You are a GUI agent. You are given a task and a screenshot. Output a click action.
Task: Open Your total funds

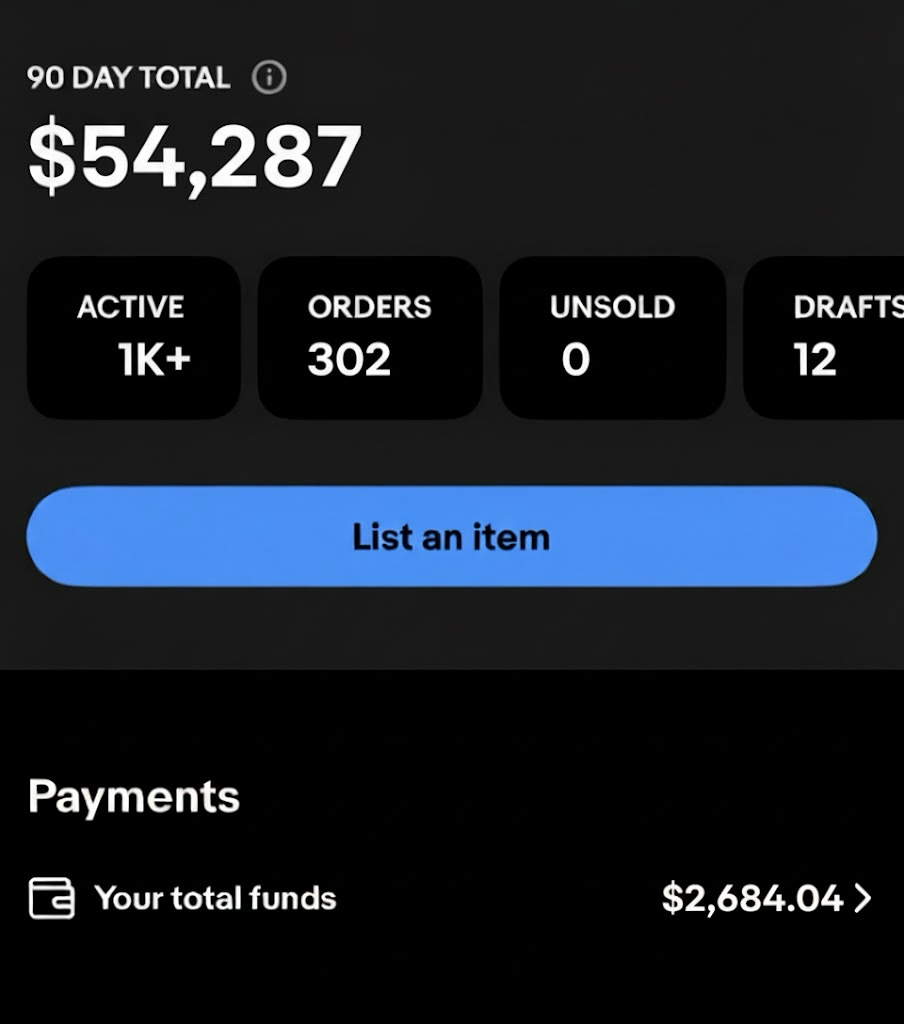pos(215,898)
